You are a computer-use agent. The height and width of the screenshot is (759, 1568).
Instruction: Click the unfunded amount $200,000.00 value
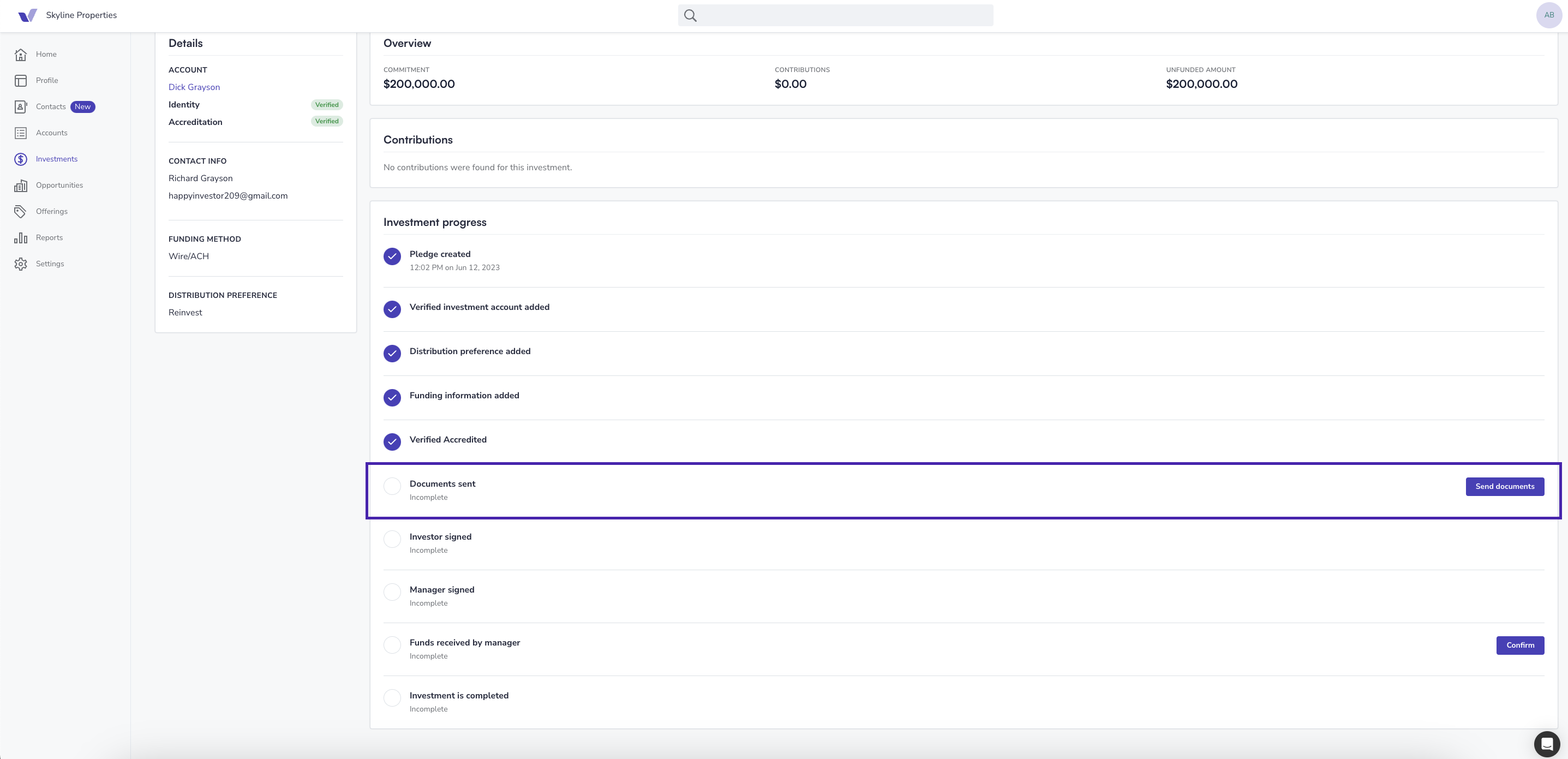click(1201, 84)
